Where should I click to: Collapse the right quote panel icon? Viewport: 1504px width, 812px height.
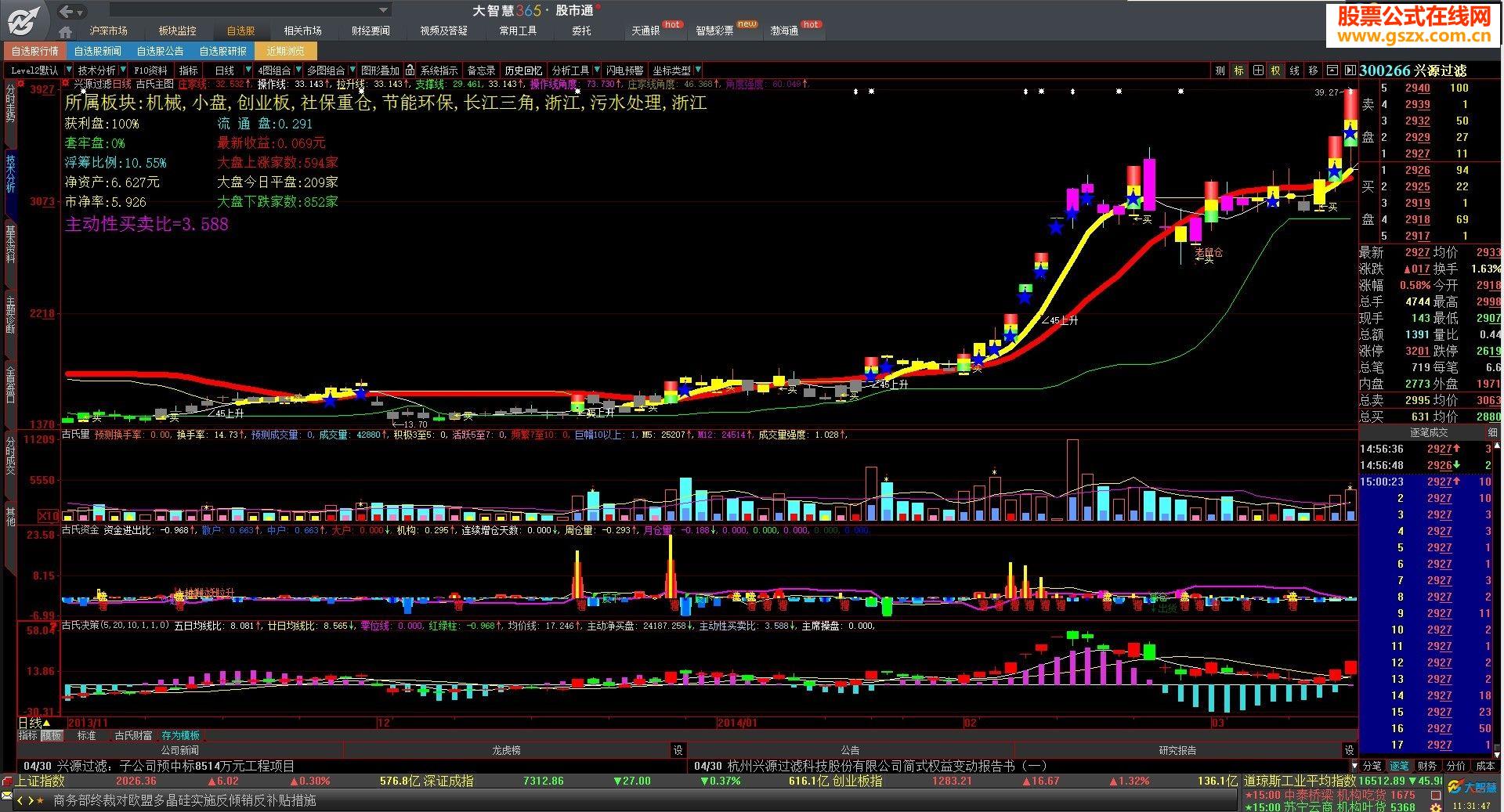(1350, 70)
